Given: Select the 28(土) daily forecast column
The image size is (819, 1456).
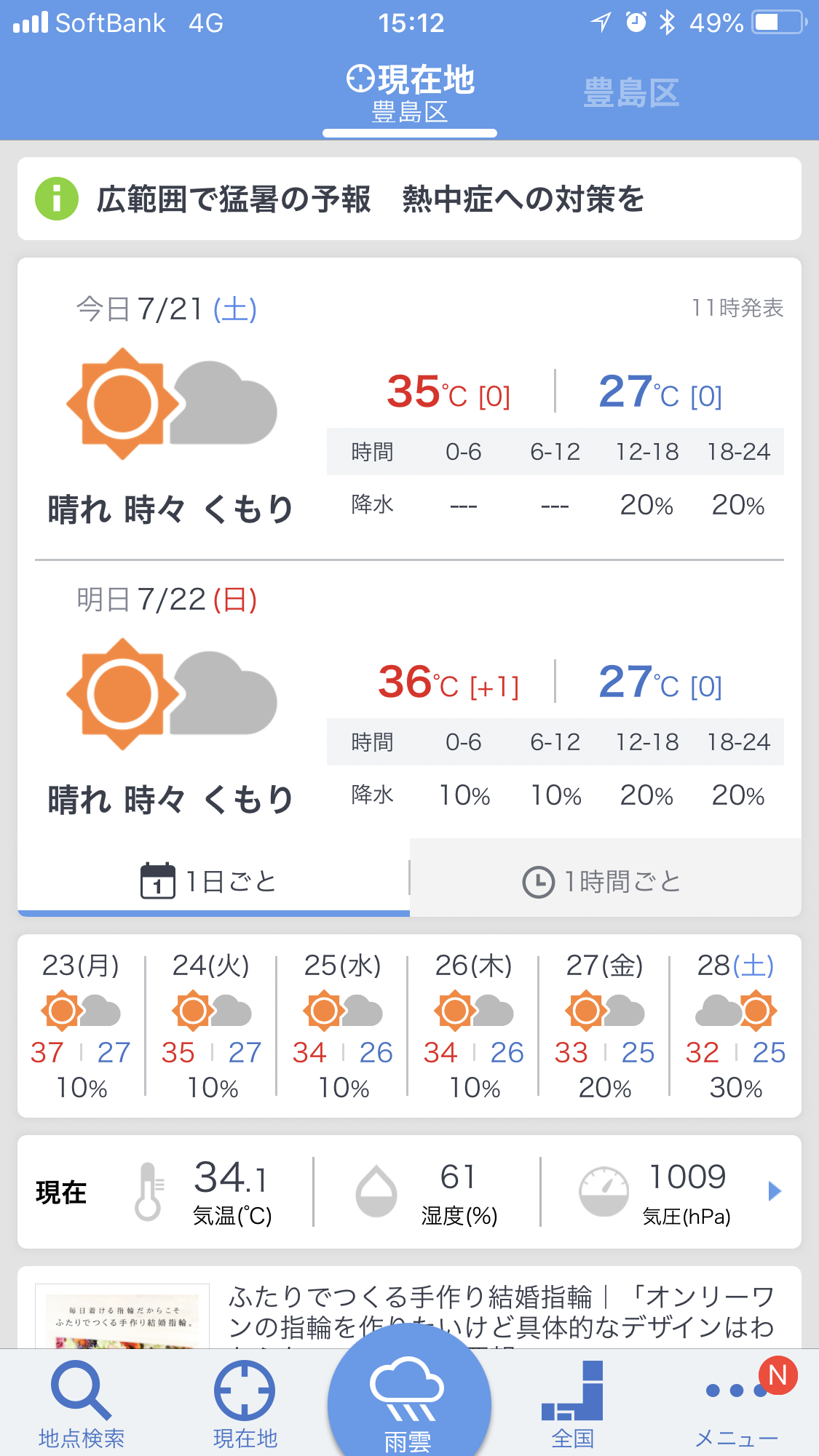Looking at the screenshot, I should click(x=735, y=1026).
